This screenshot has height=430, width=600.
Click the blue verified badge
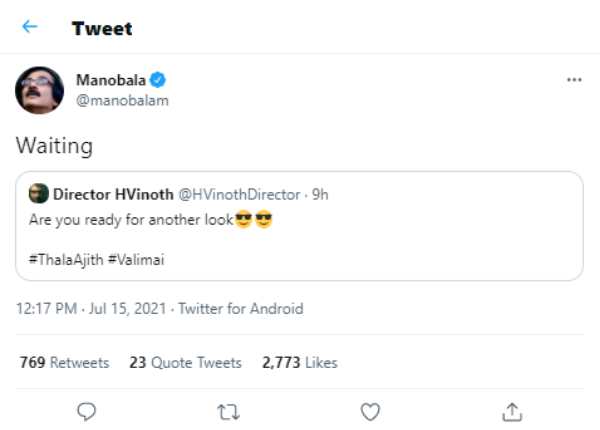(x=158, y=80)
